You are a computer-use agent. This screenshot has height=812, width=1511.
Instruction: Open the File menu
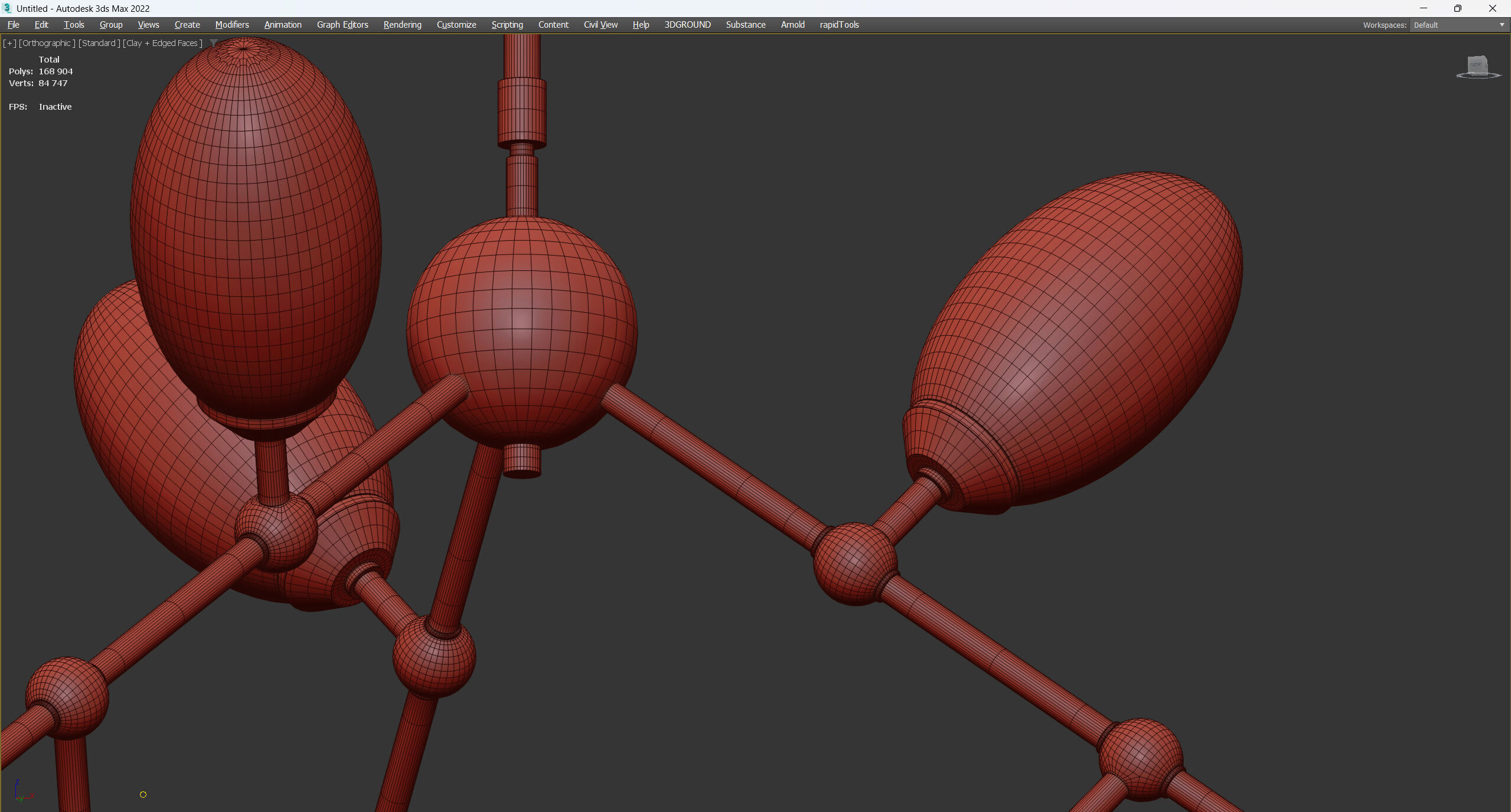[13, 25]
